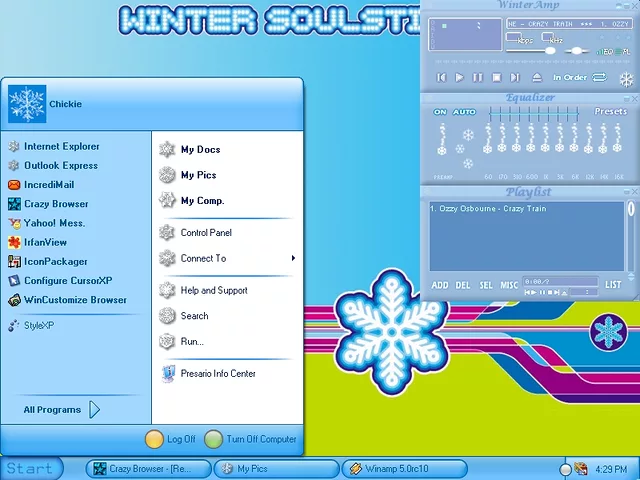
Task: Click the Configure CursorXP cursor icon
Action: pyautogui.click(x=14, y=280)
